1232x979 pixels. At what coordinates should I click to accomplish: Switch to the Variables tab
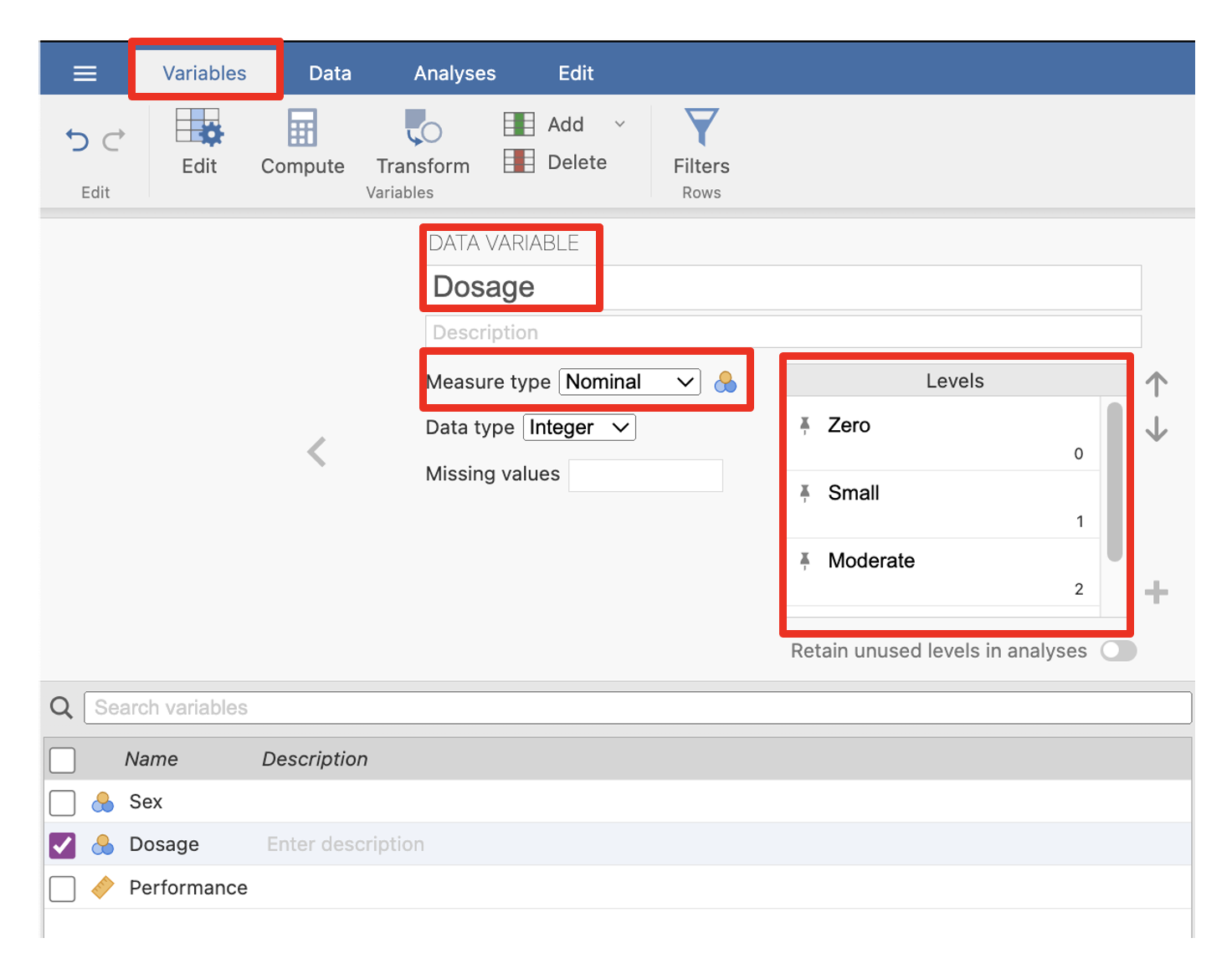204,74
